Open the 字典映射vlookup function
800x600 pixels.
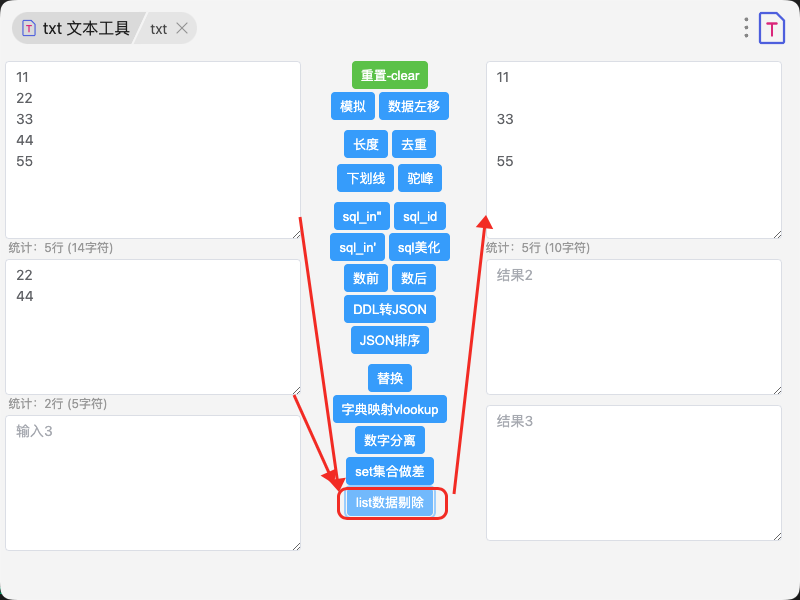[390, 409]
